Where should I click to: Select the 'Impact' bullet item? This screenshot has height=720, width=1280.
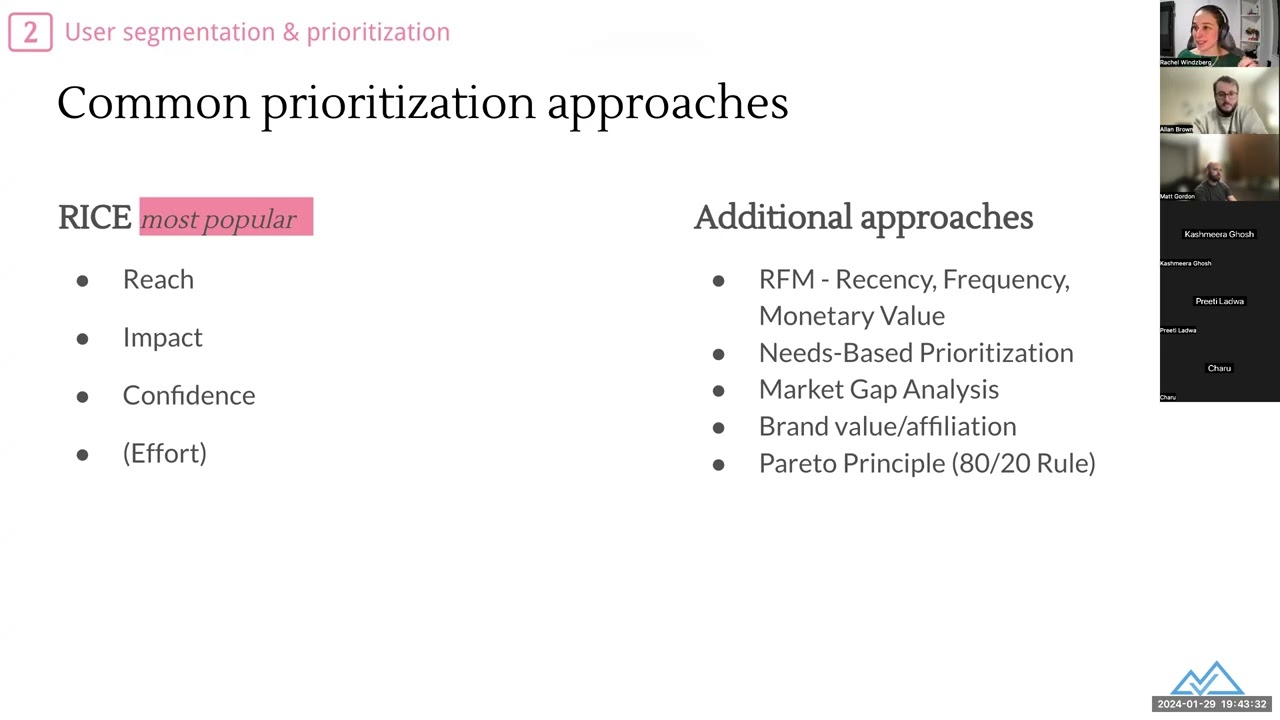162,337
